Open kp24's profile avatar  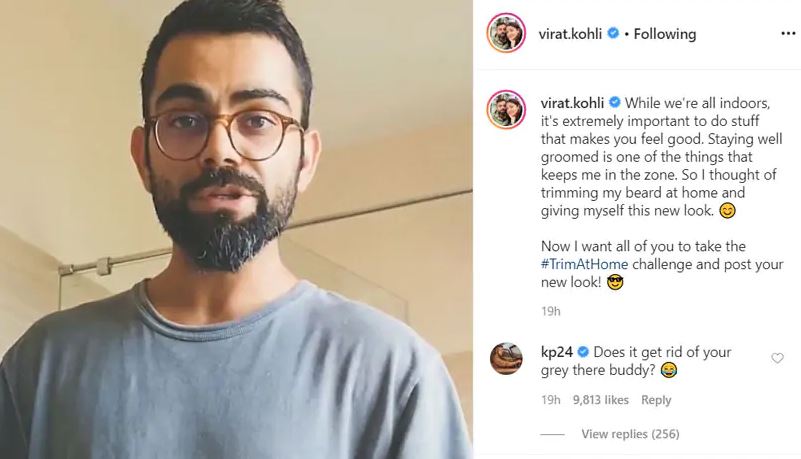[x=507, y=358]
